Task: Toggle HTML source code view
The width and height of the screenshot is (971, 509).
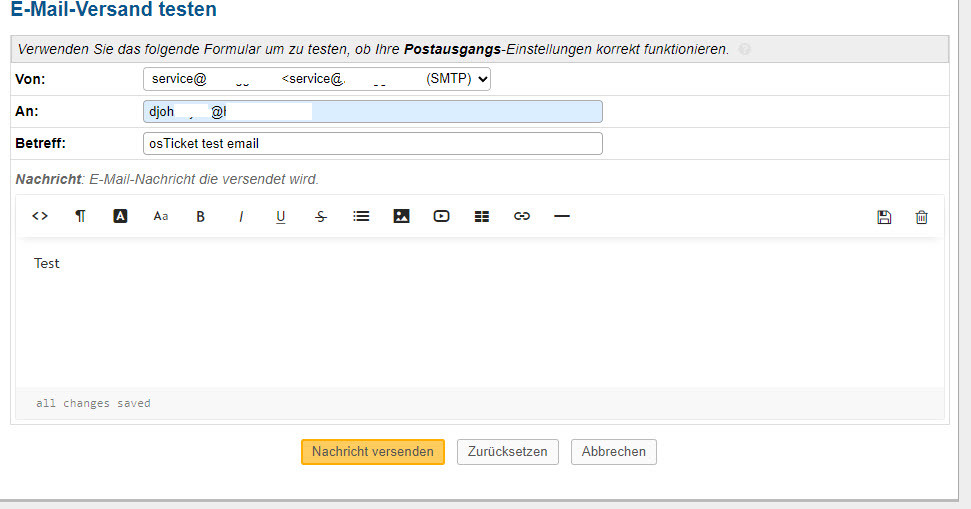Action: pos(40,216)
